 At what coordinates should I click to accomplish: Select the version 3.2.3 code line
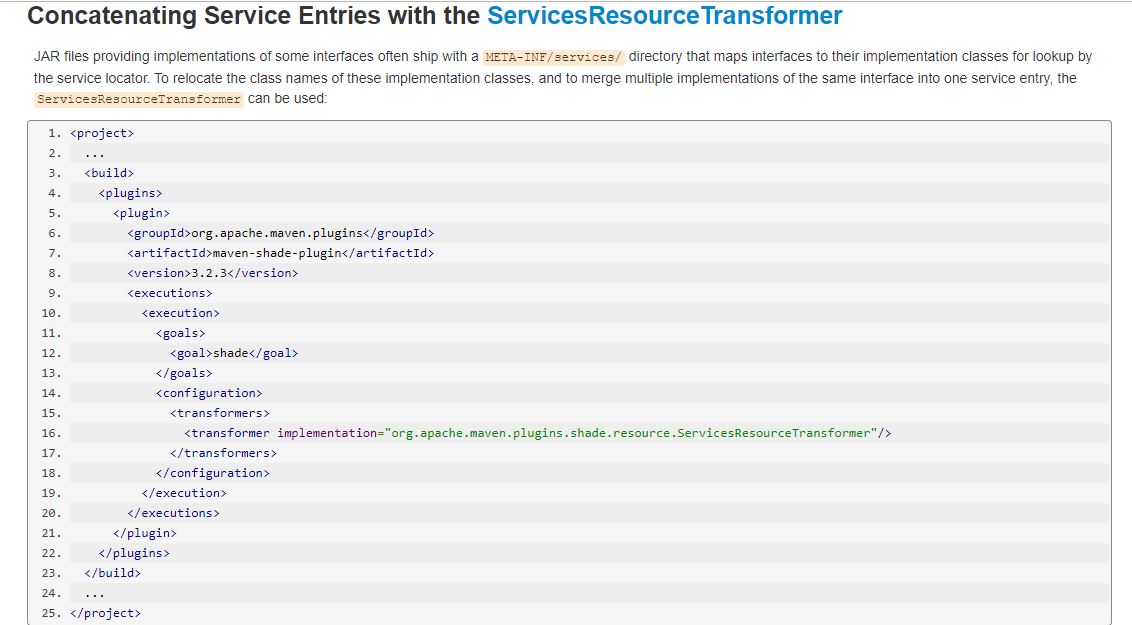(211, 272)
